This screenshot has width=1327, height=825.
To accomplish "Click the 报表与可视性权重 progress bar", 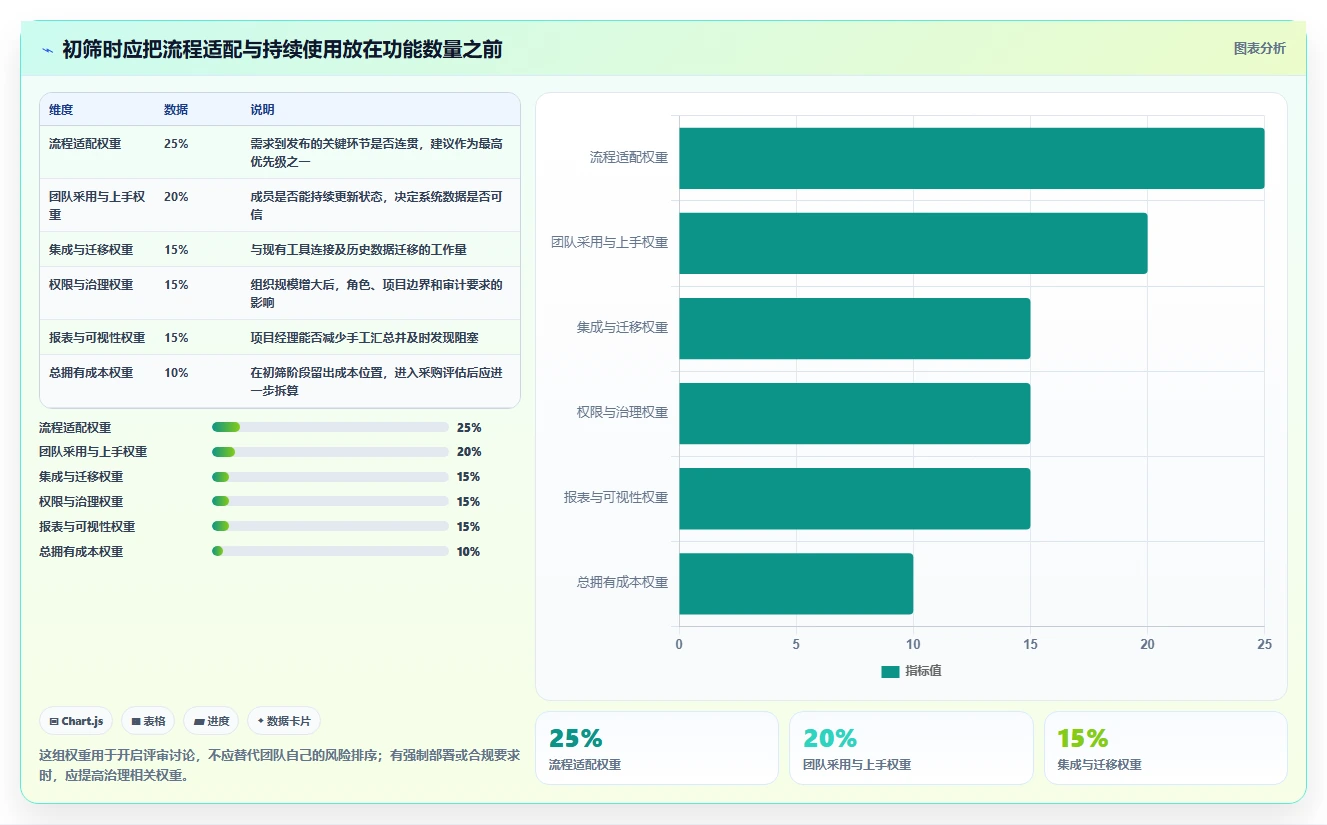I will [x=330, y=527].
